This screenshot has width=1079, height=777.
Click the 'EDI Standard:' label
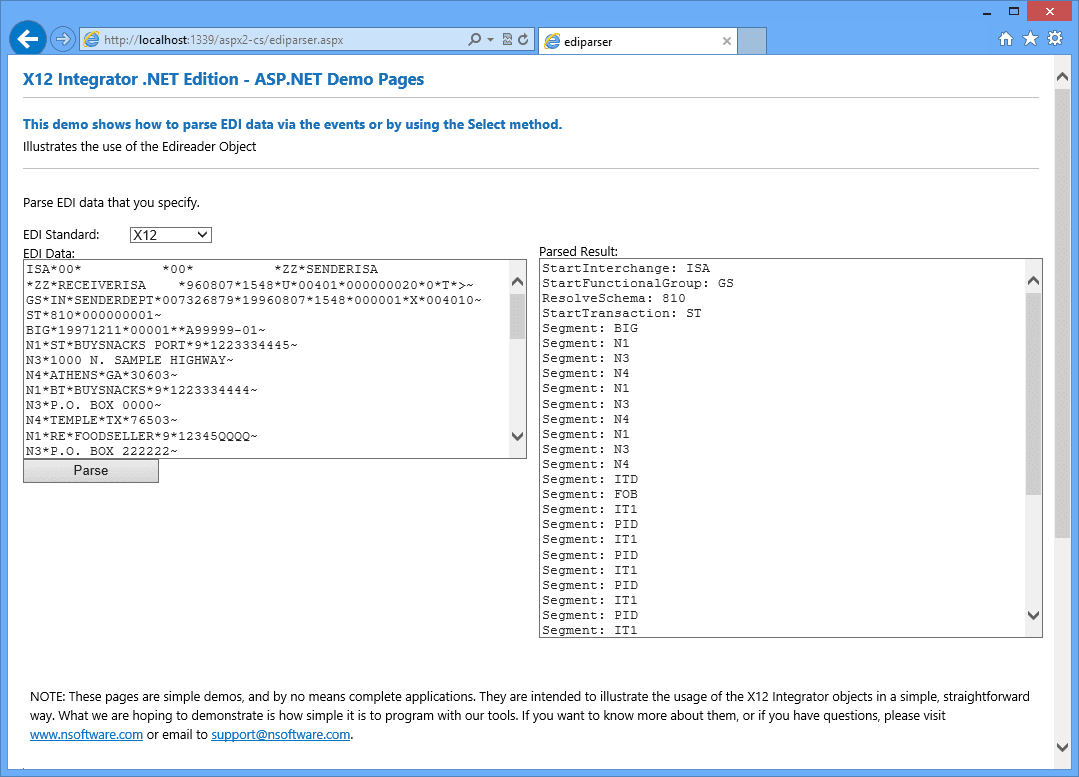click(61, 235)
